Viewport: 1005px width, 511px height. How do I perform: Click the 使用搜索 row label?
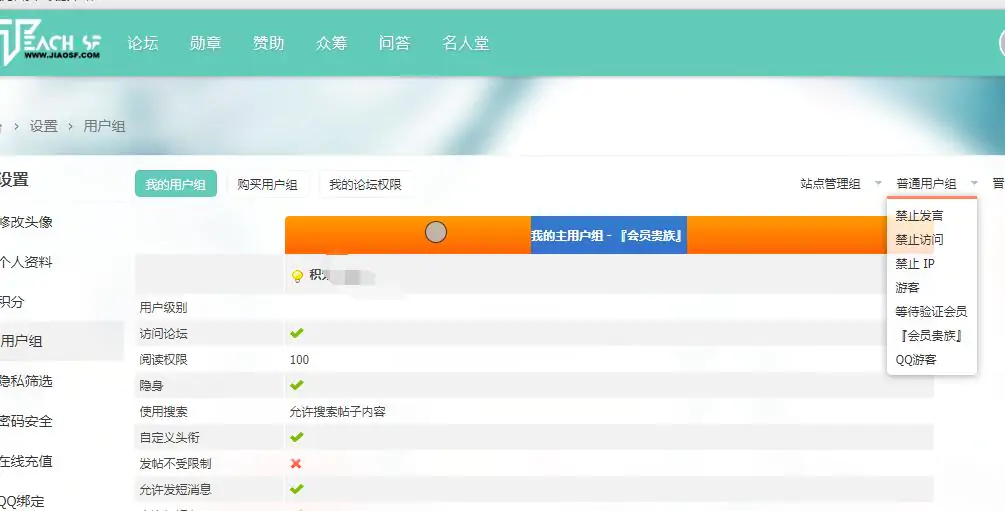163,412
